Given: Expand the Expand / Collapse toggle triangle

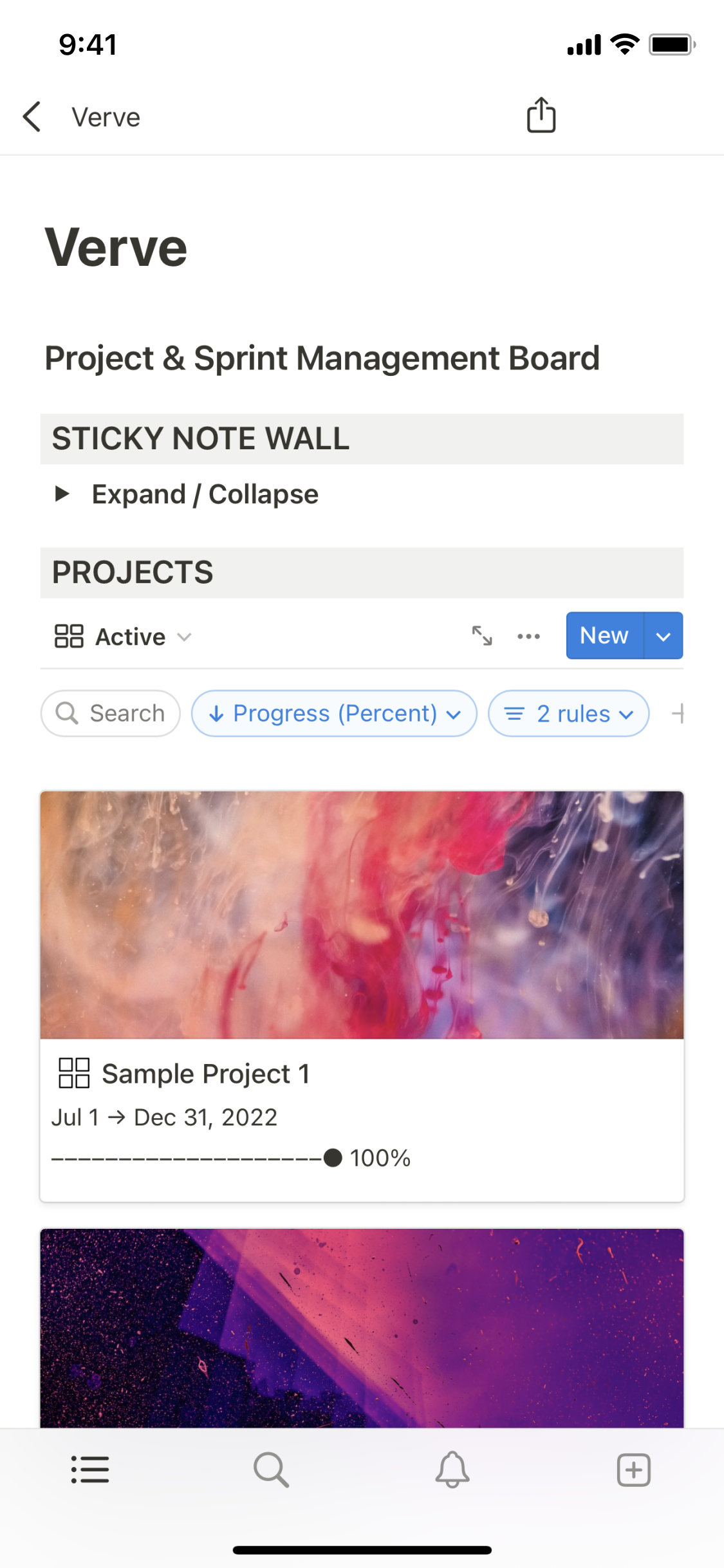Looking at the screenshot, I should tap(62, 494).
